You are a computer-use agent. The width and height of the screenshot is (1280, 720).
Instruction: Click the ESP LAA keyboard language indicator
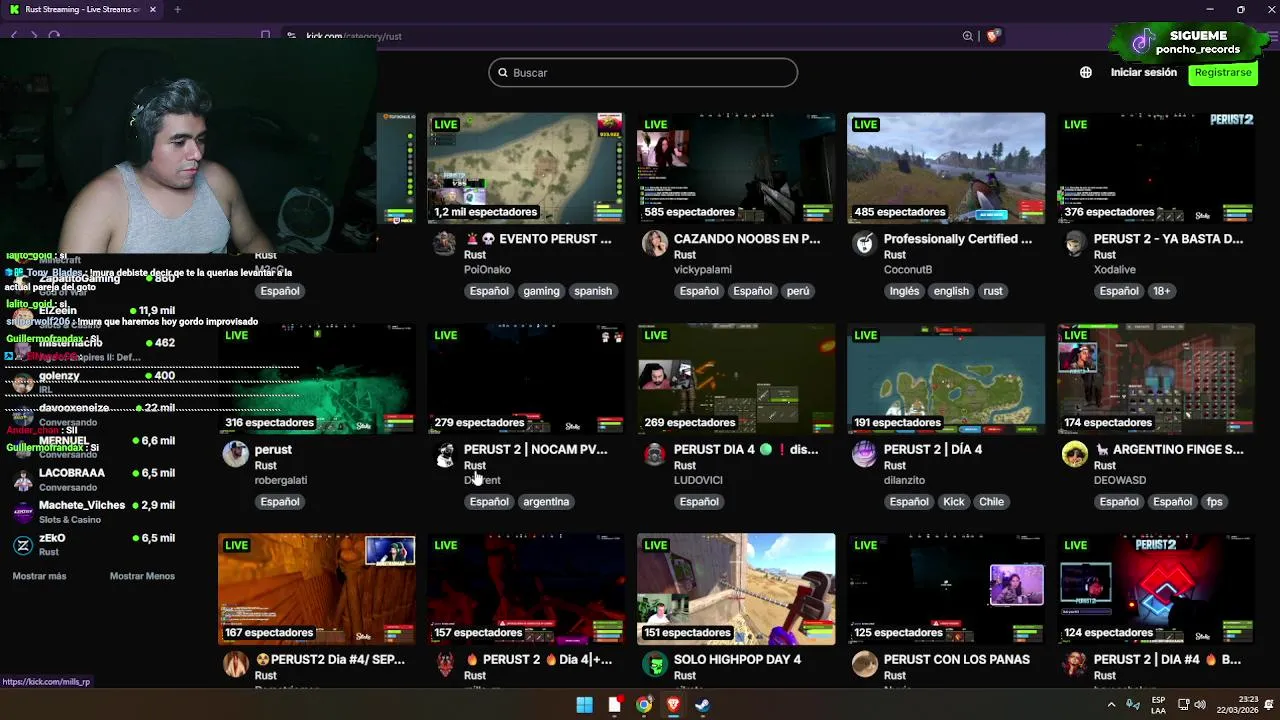[x=1159, y=705]
